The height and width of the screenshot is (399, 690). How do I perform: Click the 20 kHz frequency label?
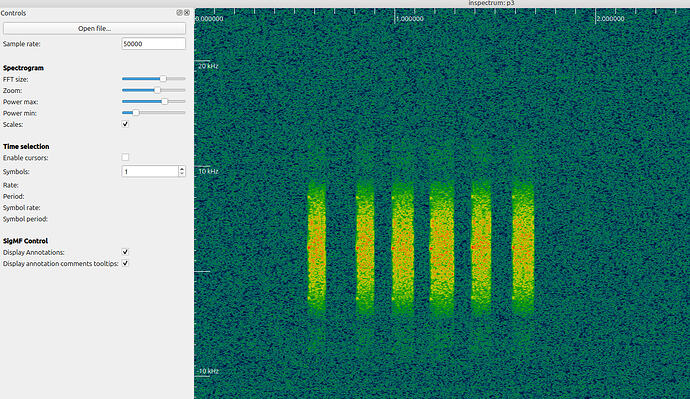208,66
